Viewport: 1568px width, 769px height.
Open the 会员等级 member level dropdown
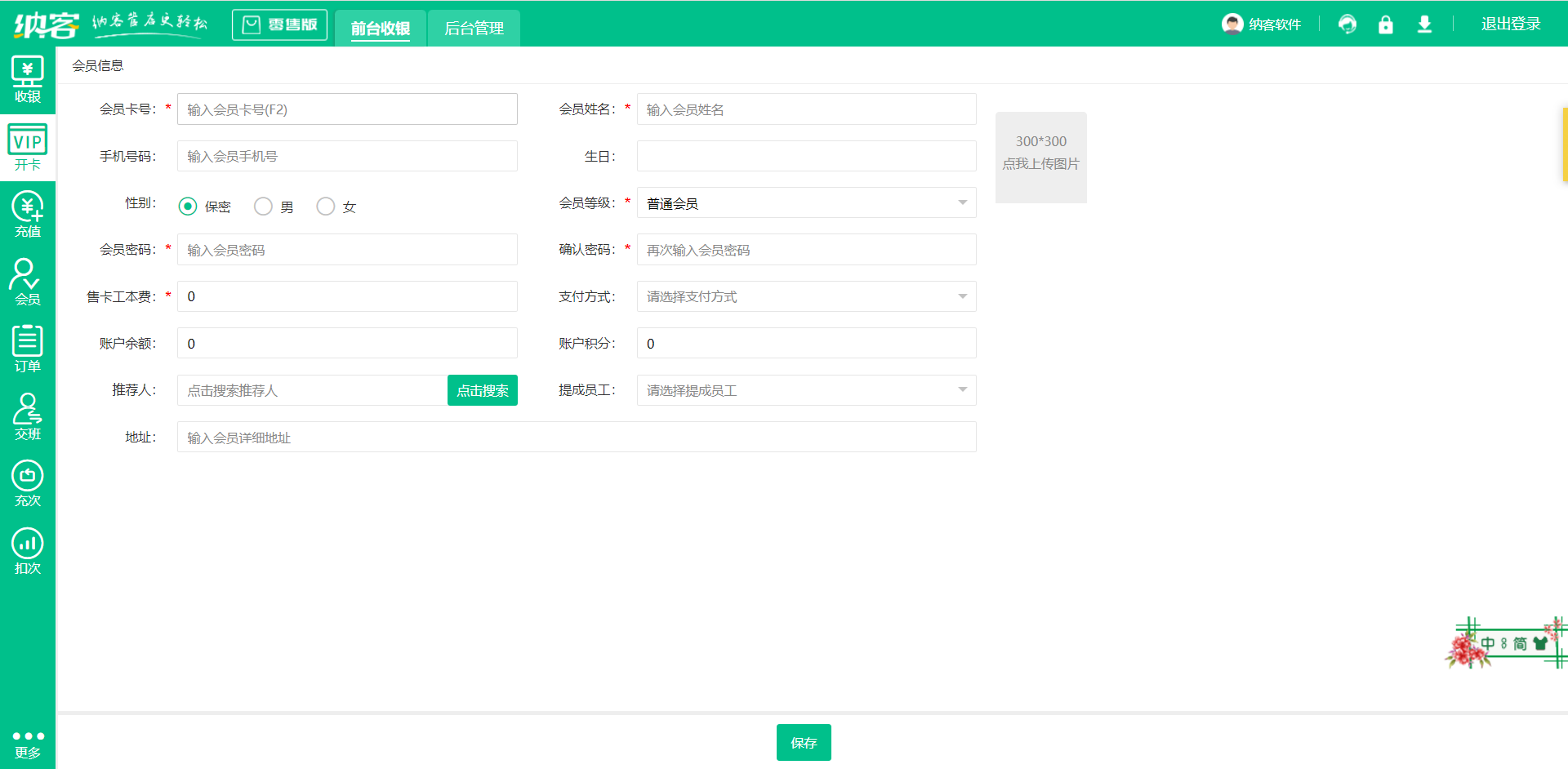[x=806, y=202]
